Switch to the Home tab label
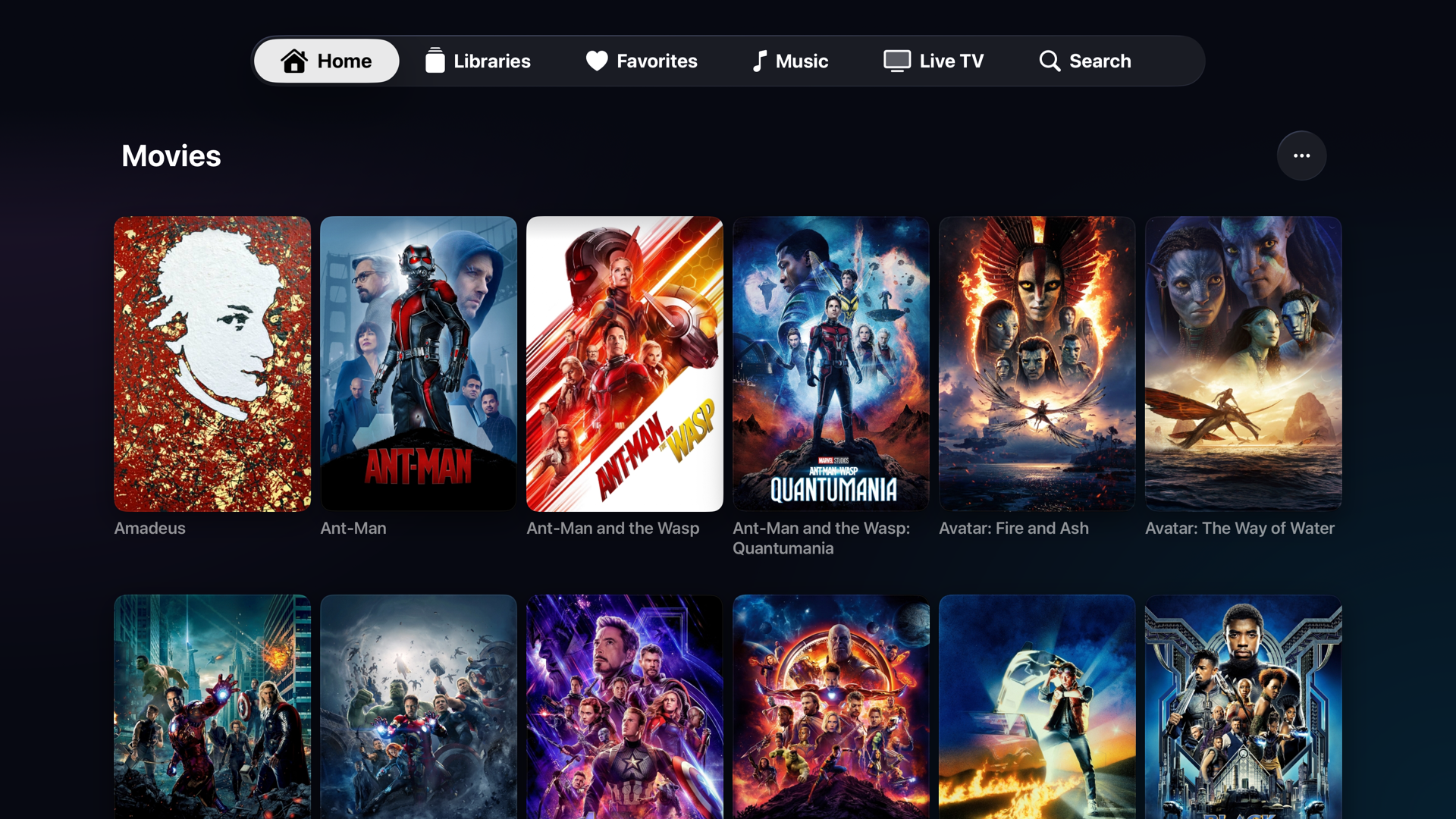 pos(344,61)
